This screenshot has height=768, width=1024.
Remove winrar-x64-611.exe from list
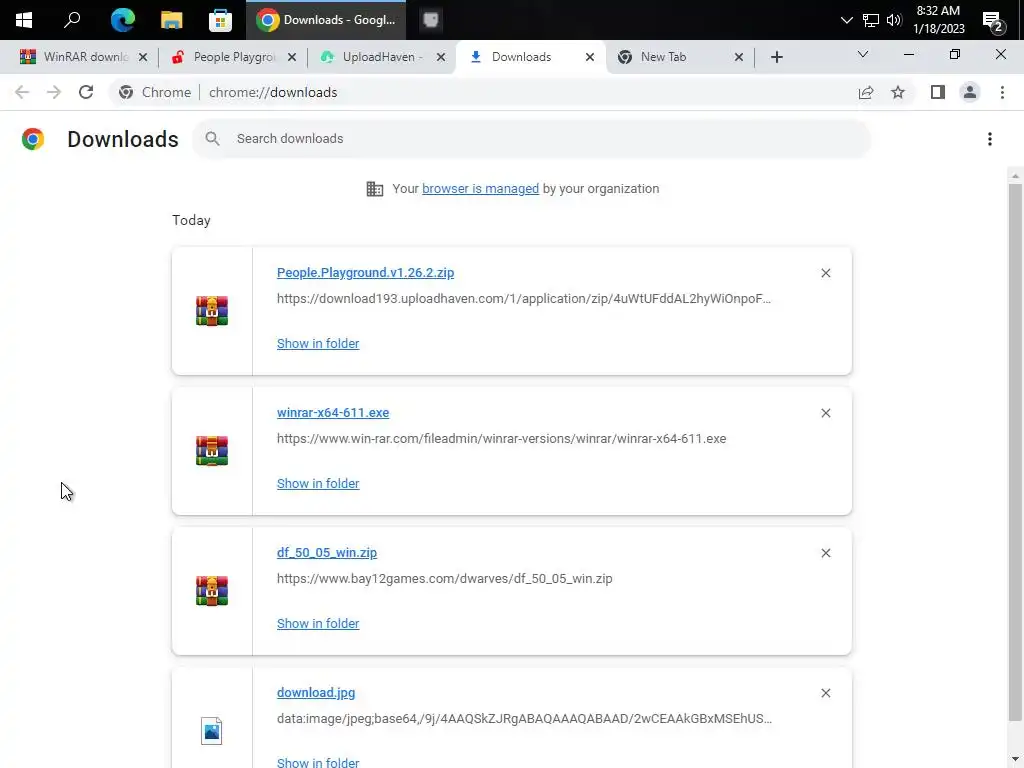(x=825, y=413)
